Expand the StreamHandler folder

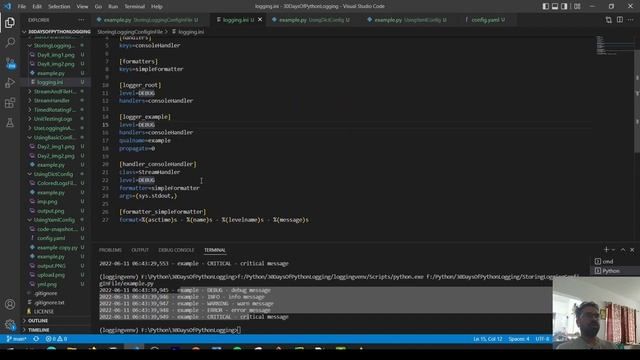[x=52, y=100]
